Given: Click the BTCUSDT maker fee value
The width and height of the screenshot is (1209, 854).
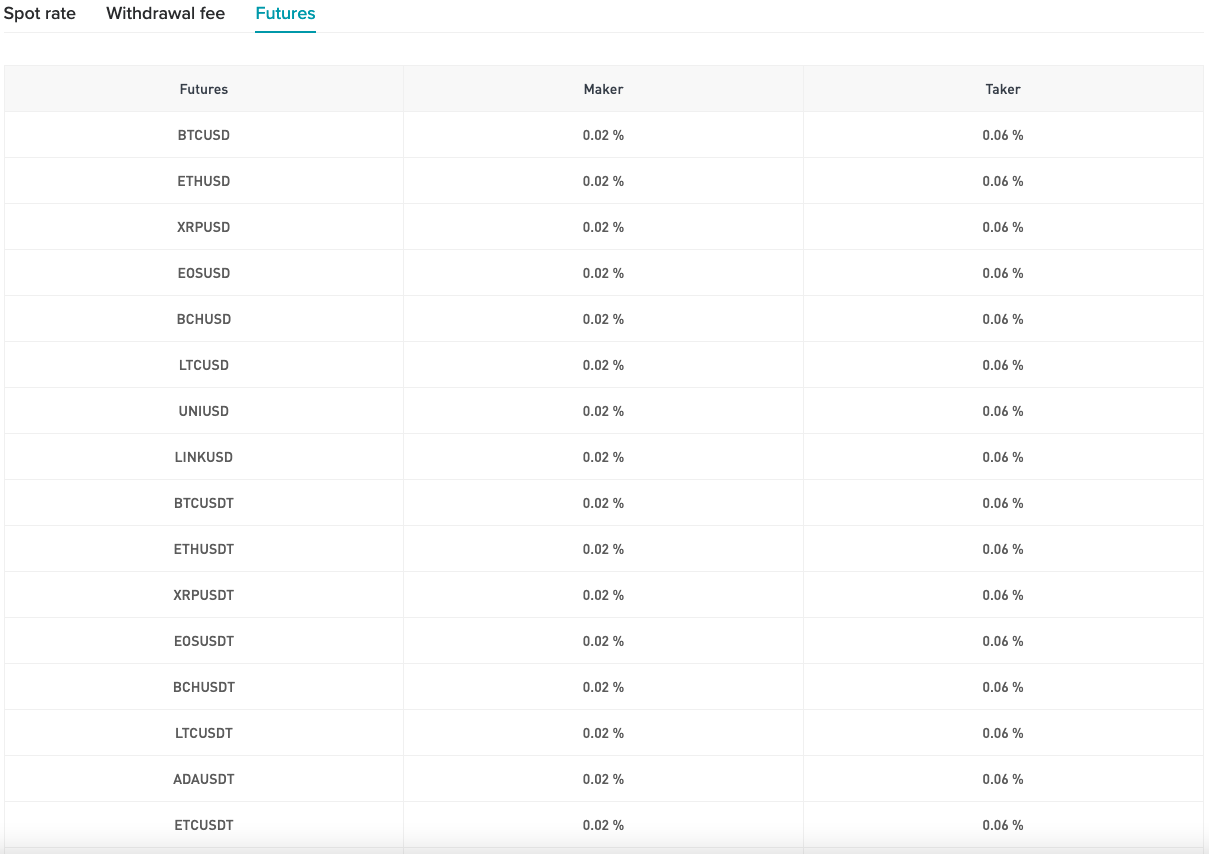Looking at the screenshot, I should click(x=603, y=503).
